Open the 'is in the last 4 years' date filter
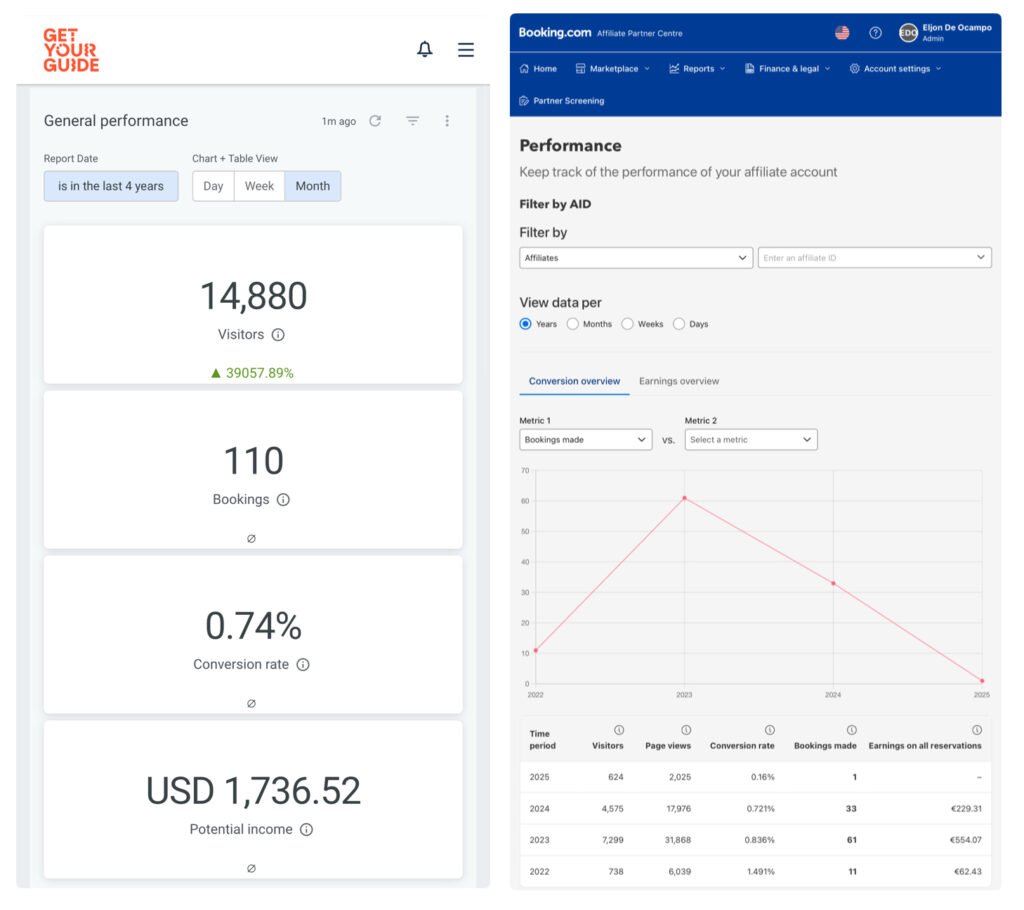Image resolution: width=1024 pixels, height=910 pixels. point(111,186)
